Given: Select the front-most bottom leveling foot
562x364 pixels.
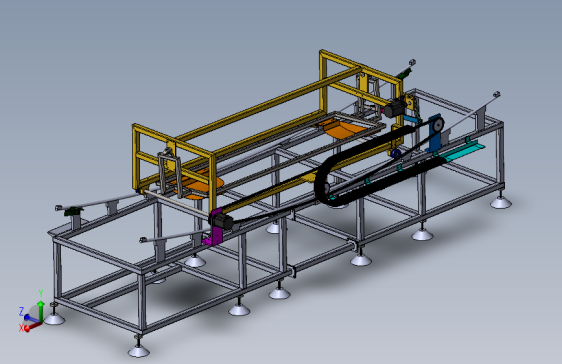Looking at the screenshot, I should pos(139,350).
